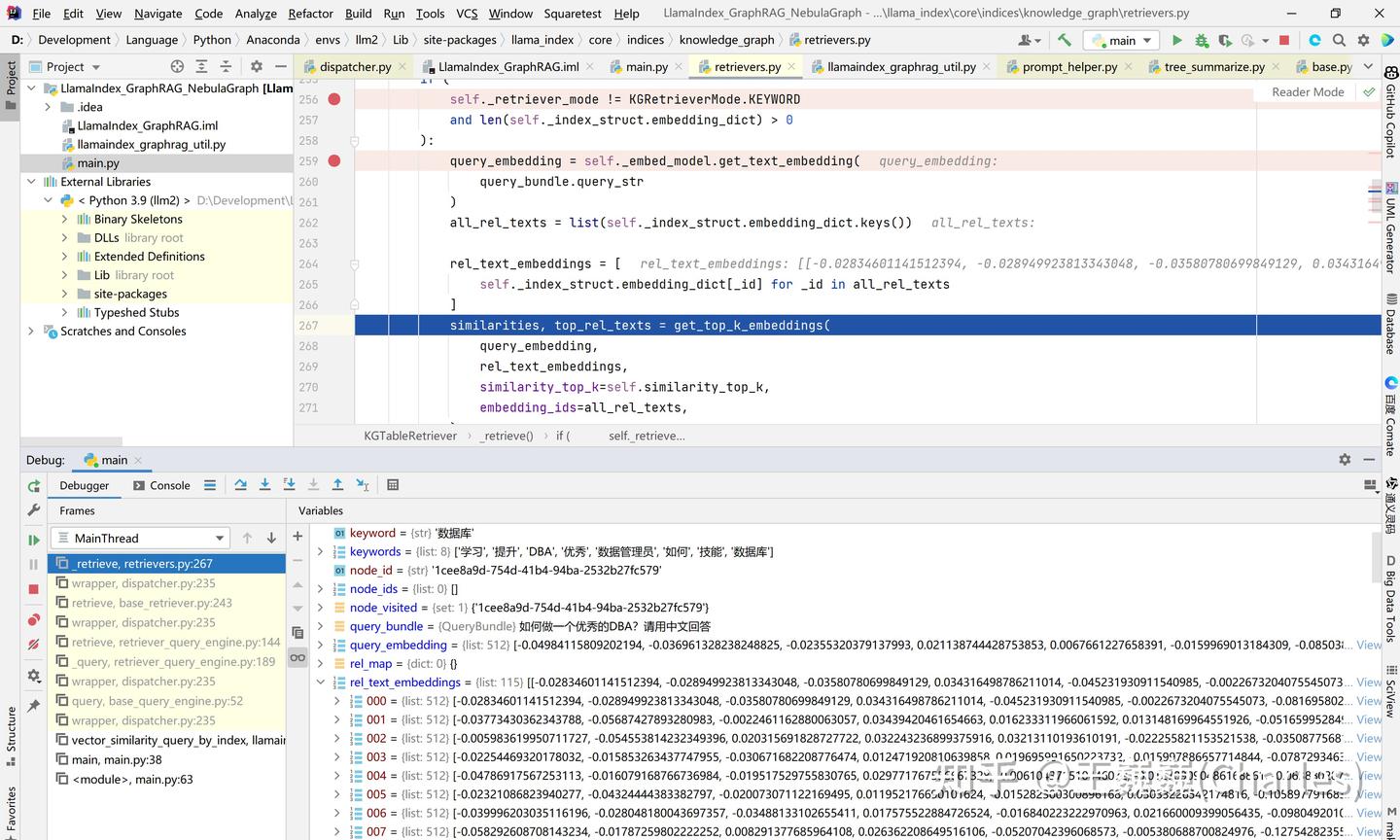Image resolution: width=1400 pixels, height=840 pixels.
Task: Stop the debug session with the red square
Action: pyautogui.click(x=34, y=589)
